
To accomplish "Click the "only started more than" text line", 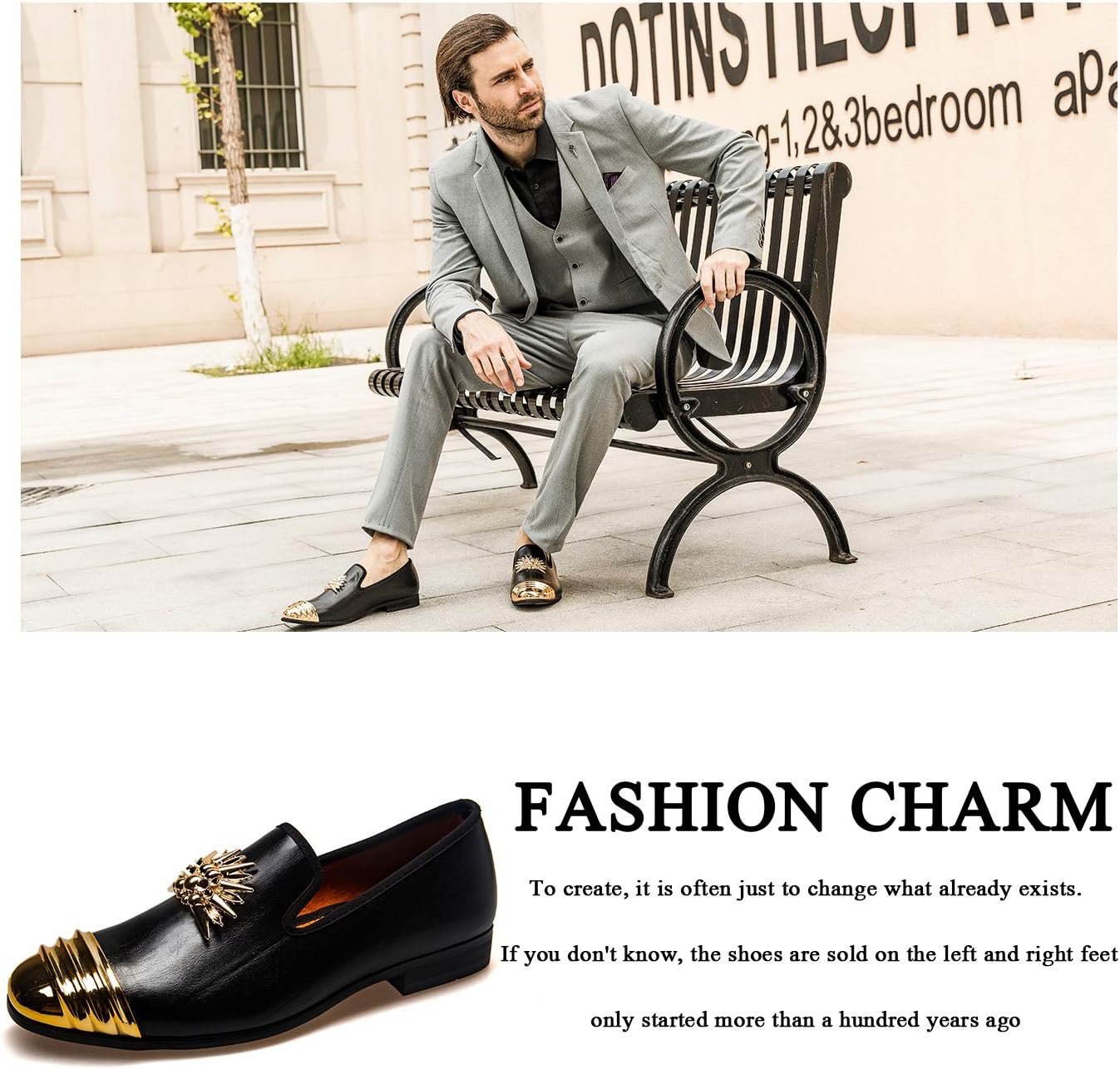I will [x=805, y=1020].
